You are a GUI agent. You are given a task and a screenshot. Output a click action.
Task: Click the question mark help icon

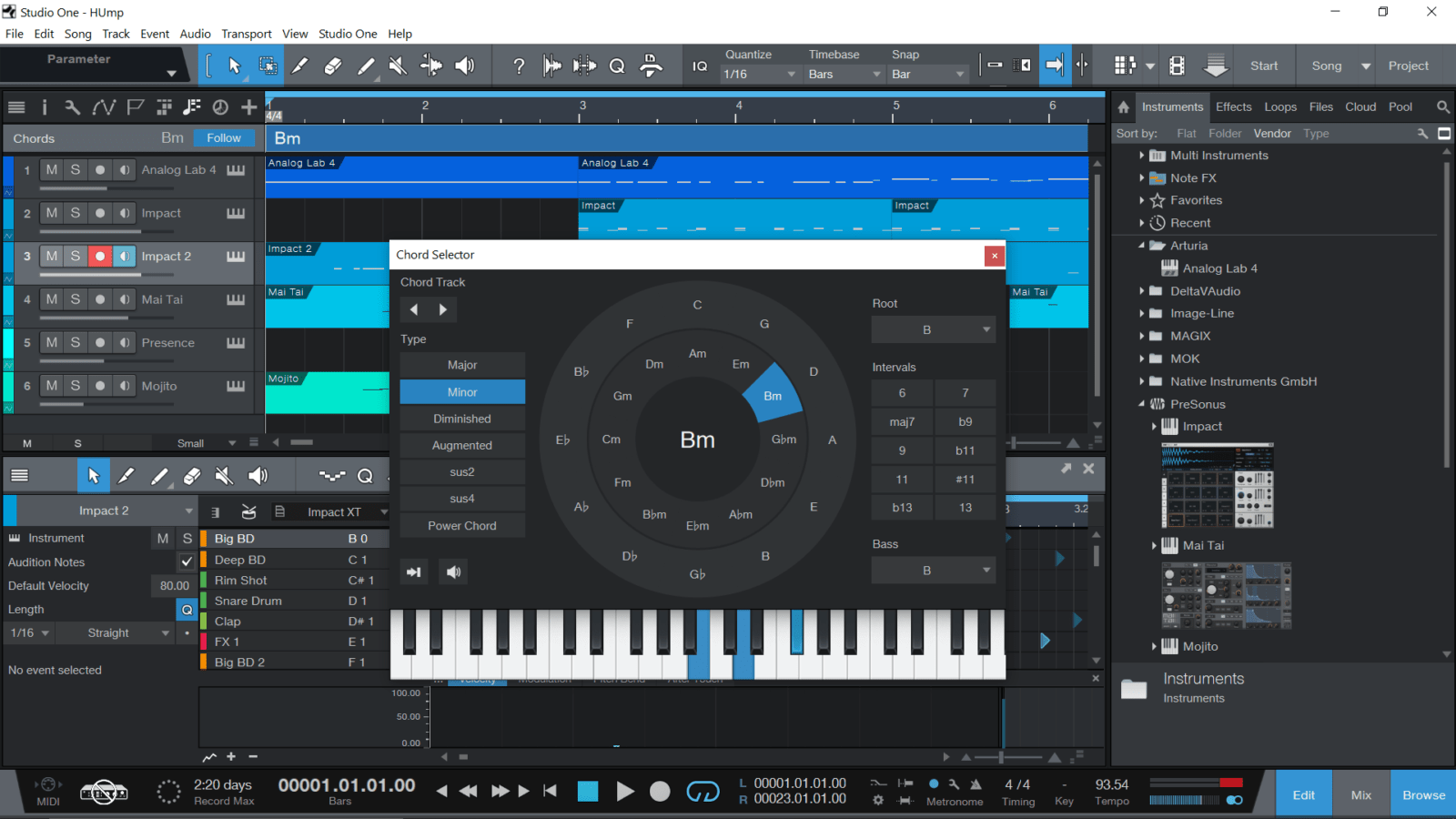pyautogui.click(x=519, y=66)
